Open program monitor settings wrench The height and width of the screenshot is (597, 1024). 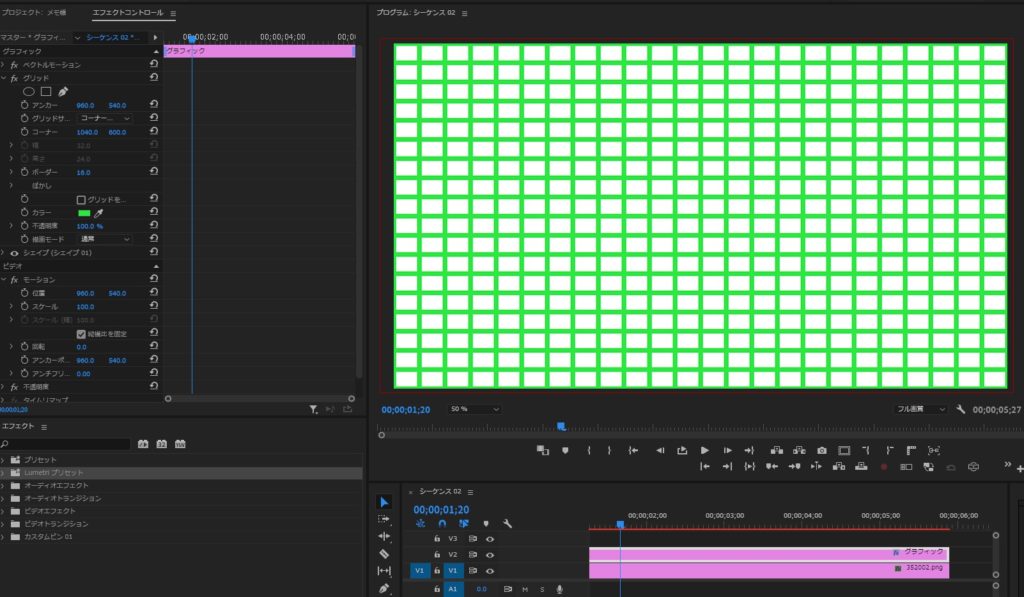coord(961,409)
